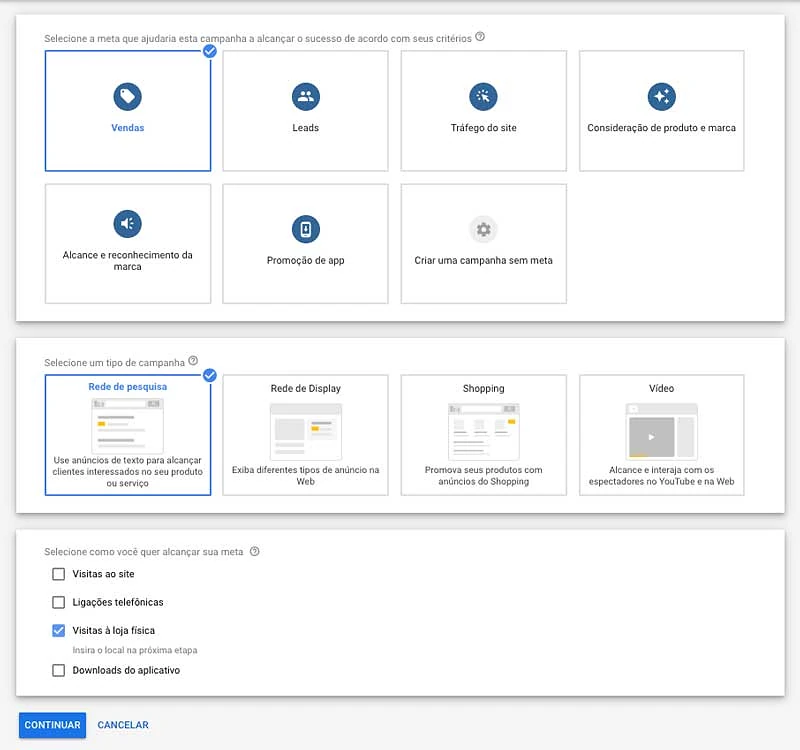The image size is (800, 750).
Task: Click the Rede de pesquisa illustration
Action: pos(128,426)
